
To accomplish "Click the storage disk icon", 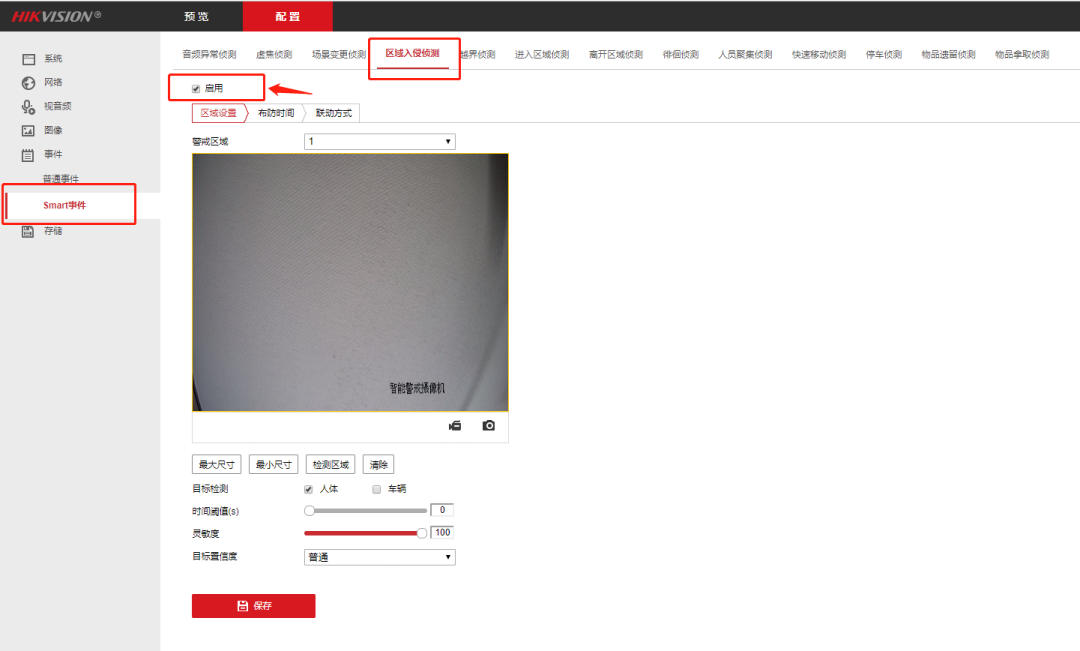I will 29,231.
